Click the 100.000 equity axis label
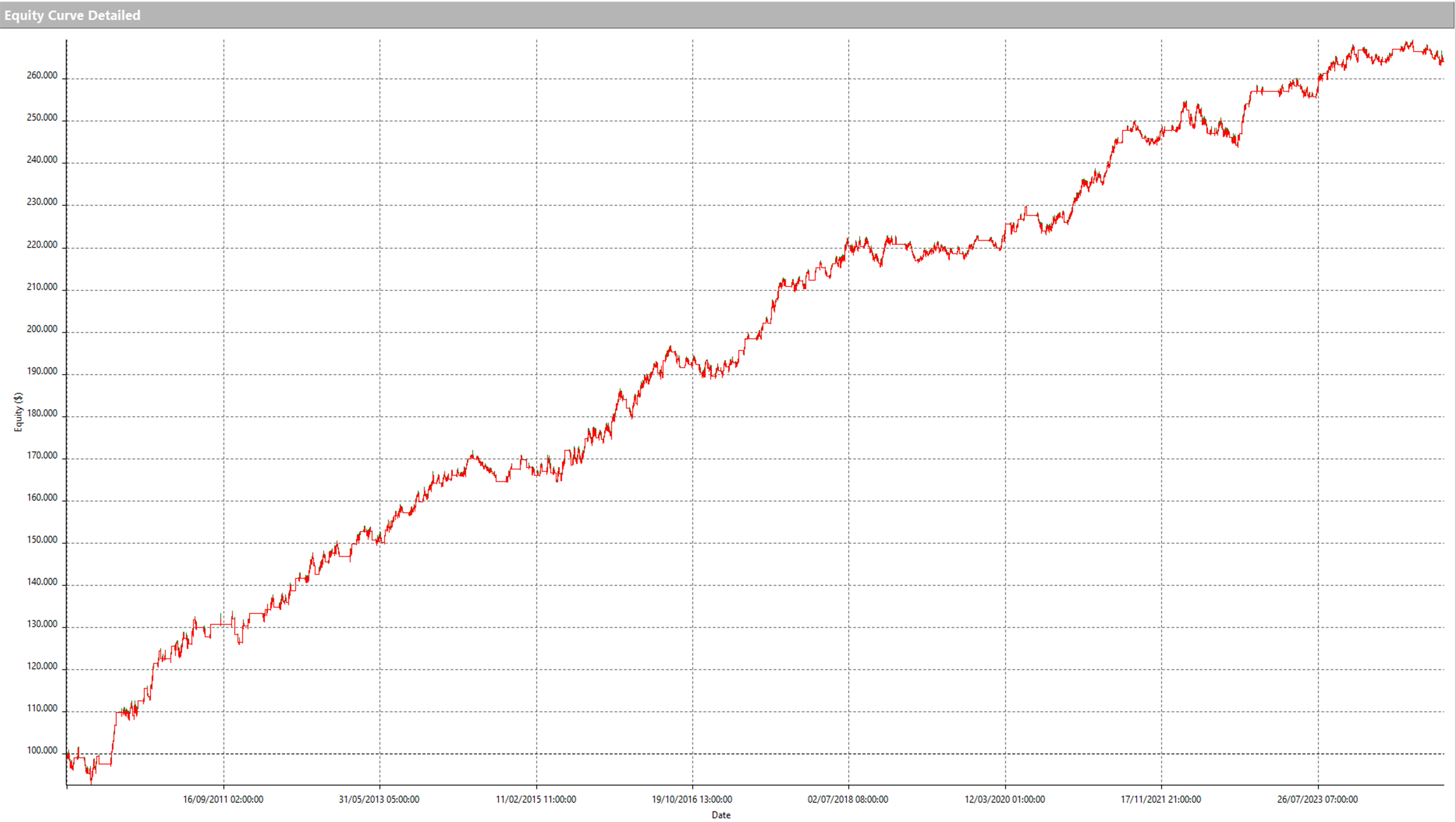 click(42, 751)
